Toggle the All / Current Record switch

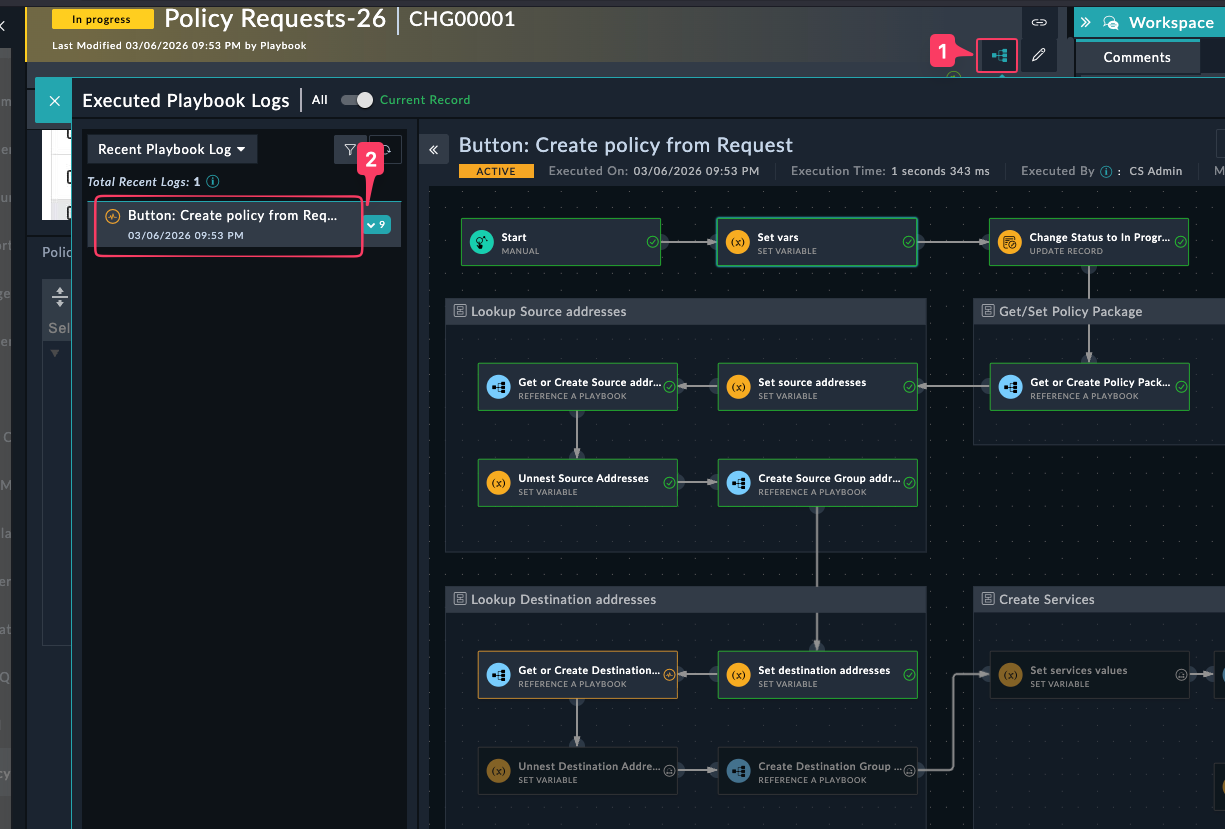pyautogui.click(x=356, y=100)
